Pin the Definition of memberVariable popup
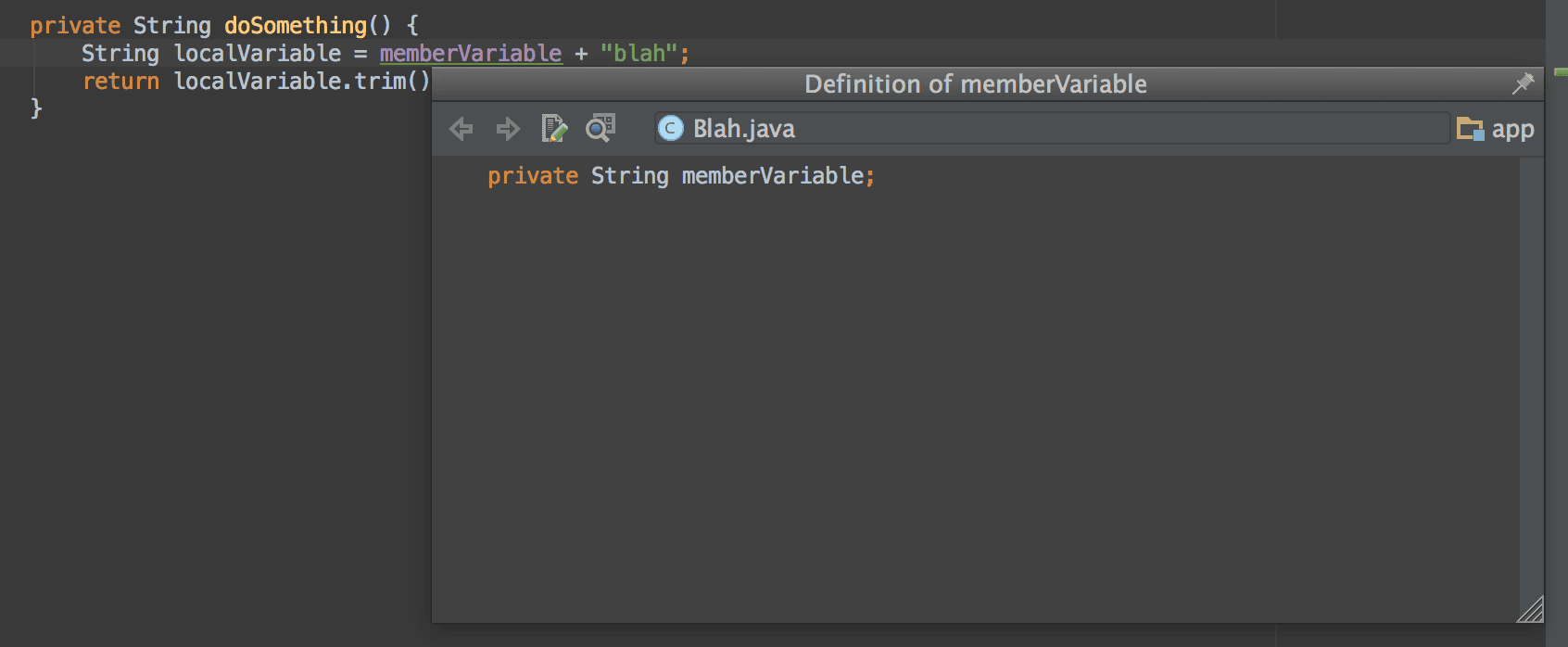This screenshot has width=1568, height=647. (1523, 84)
